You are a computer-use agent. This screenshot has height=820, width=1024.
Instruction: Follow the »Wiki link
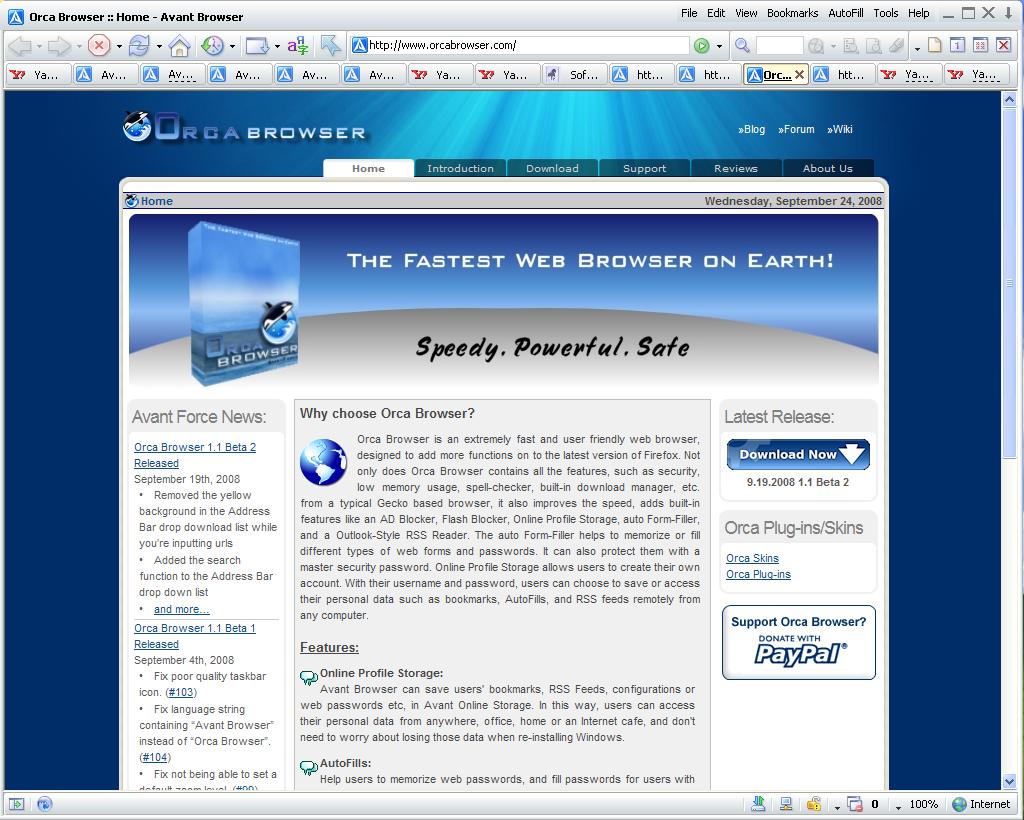tap(840, 129)
